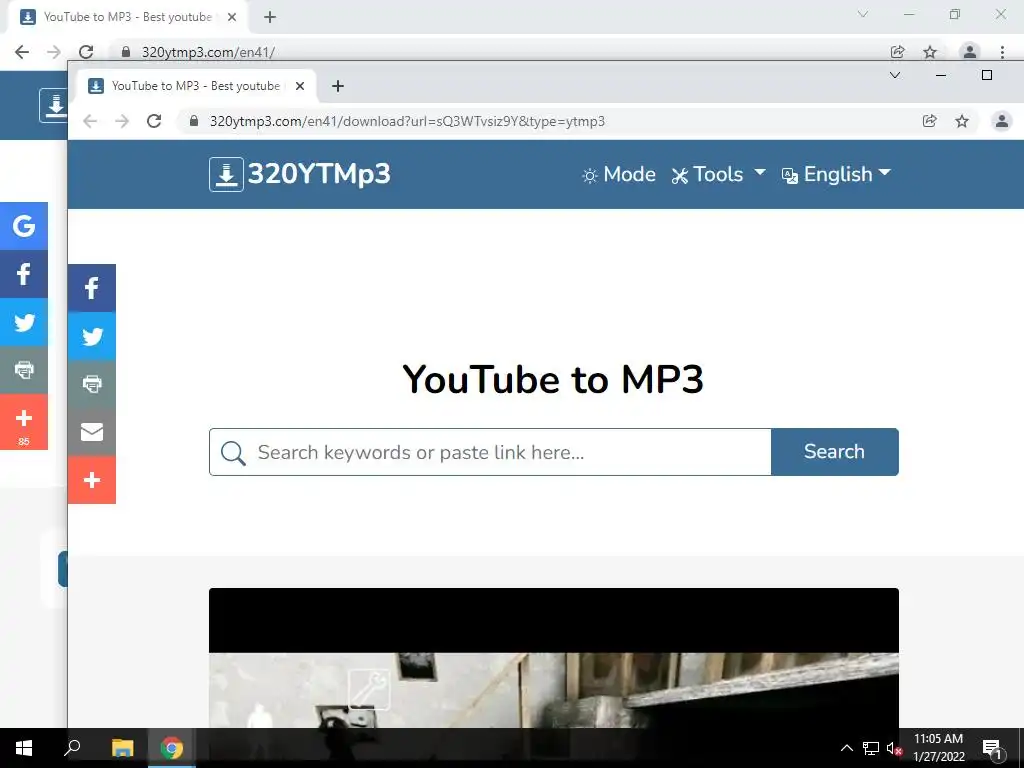This screenshot has height=768, width=1024.
Task: Toggle the Mode light/dark switch
Action: (x=618, y=174)
